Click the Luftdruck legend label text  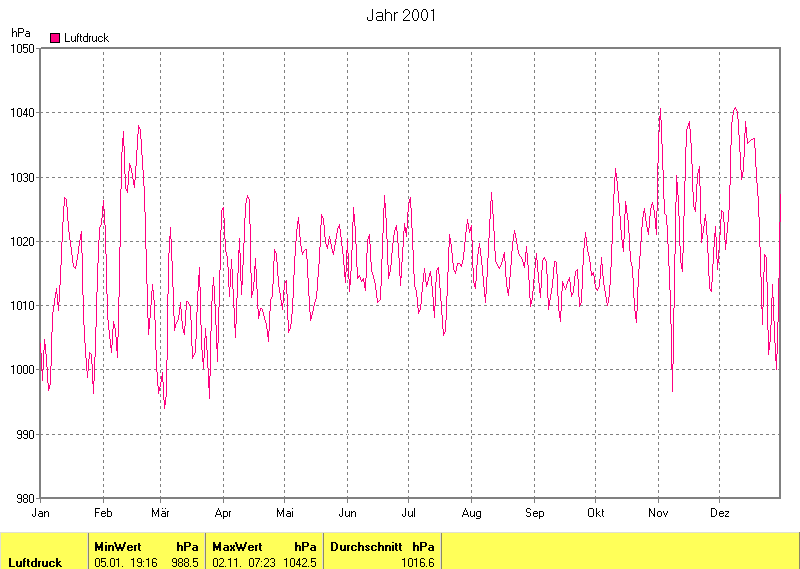(86, 38)
